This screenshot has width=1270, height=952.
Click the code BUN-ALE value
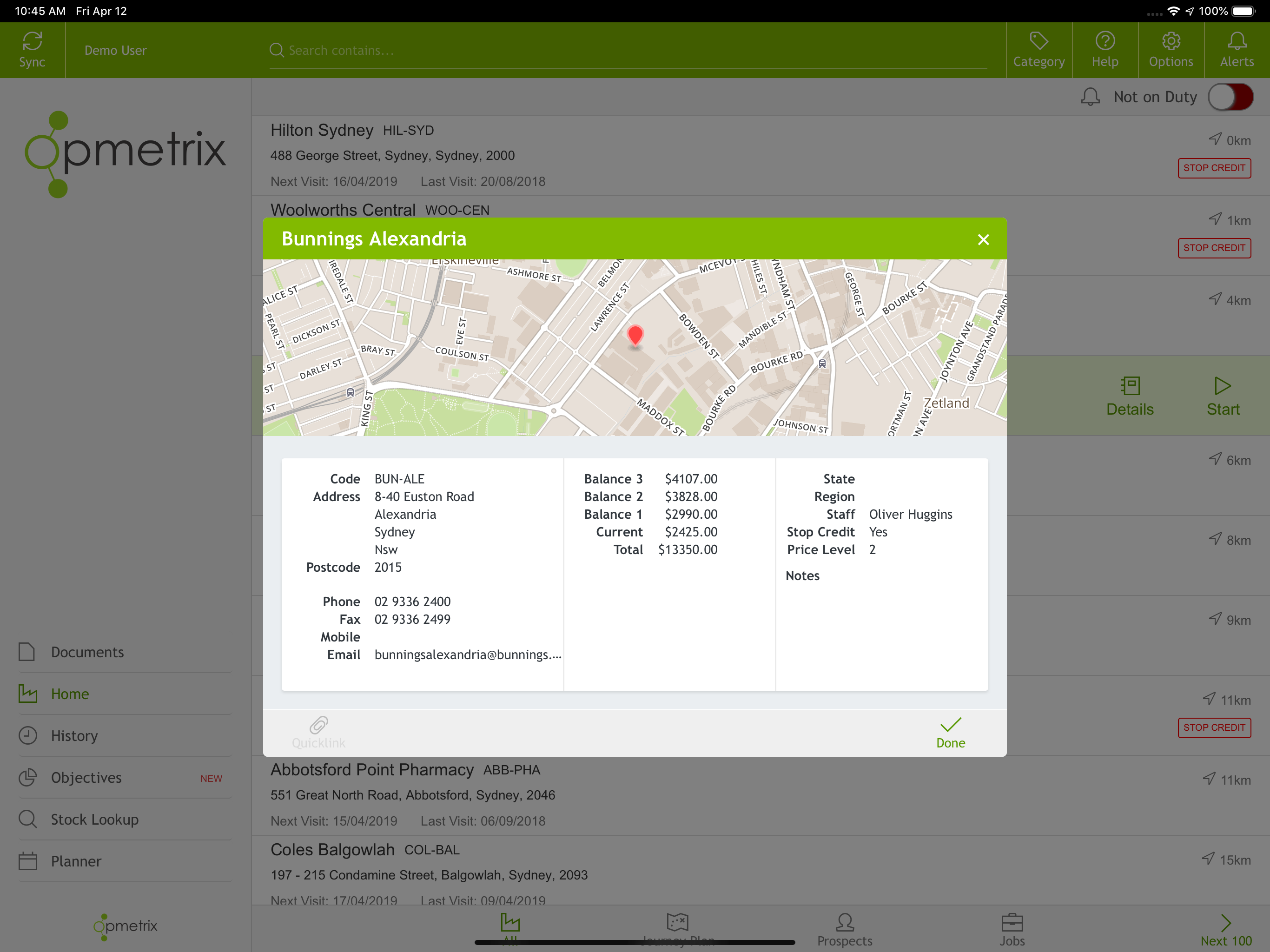tap(399, 479)
